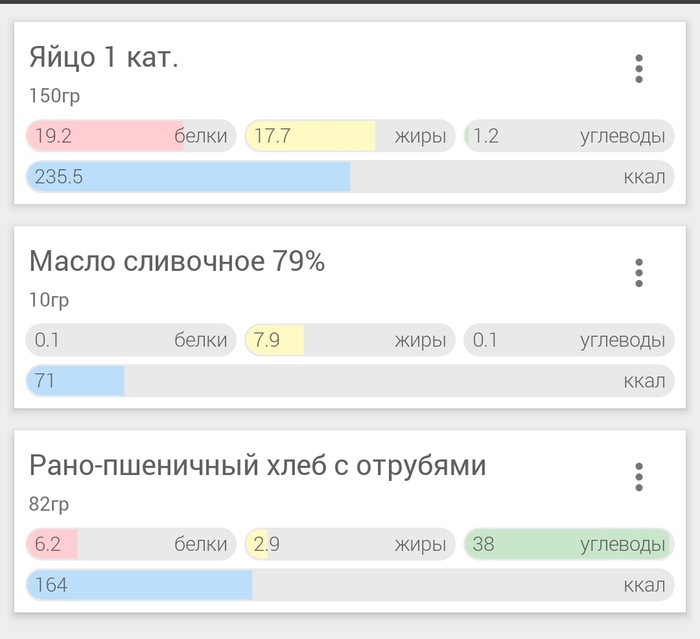Tap the 17.7 жиры bar for egg
700x639 pixels.
click(350, 136)
